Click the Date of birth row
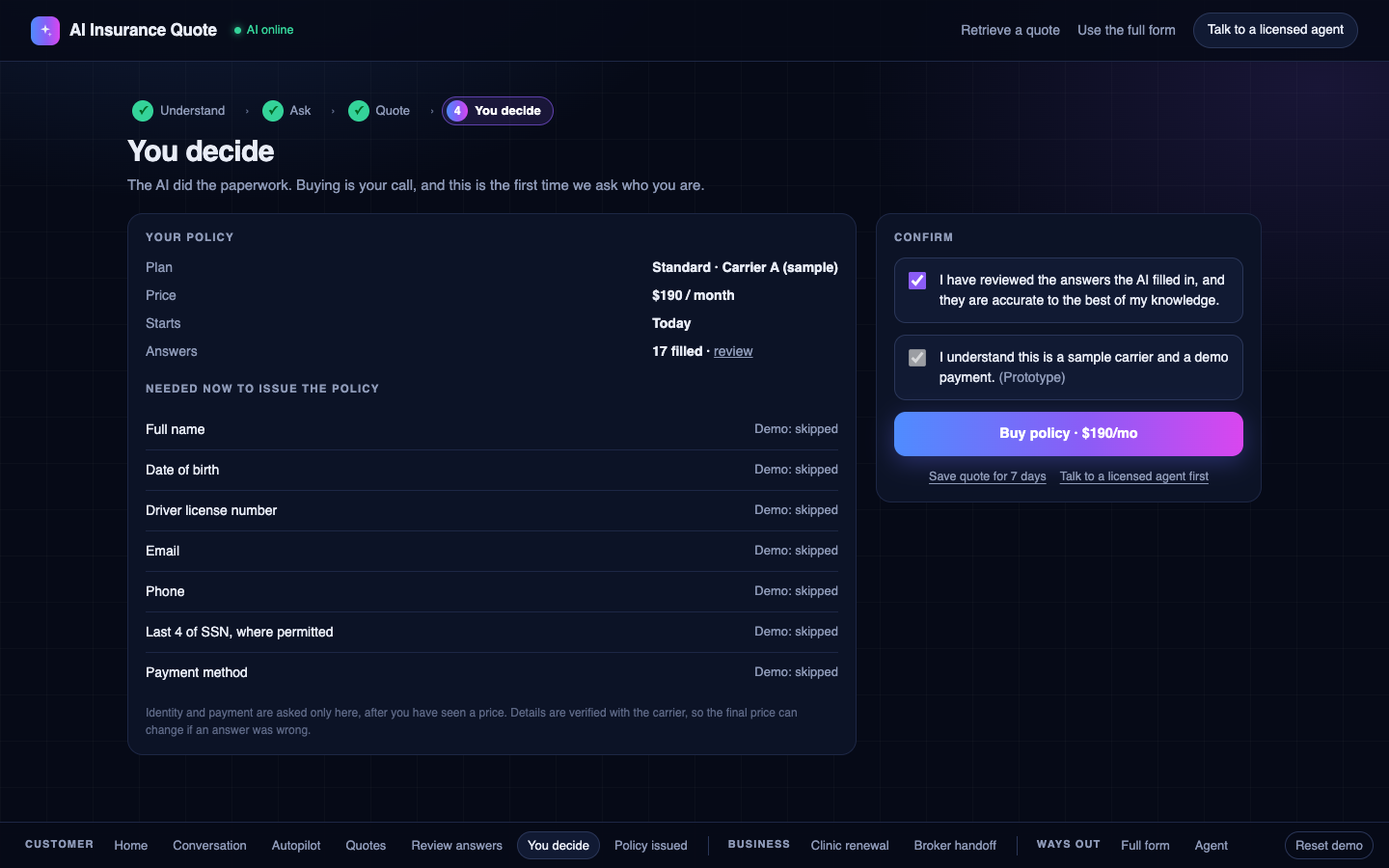 coord(492,470)
